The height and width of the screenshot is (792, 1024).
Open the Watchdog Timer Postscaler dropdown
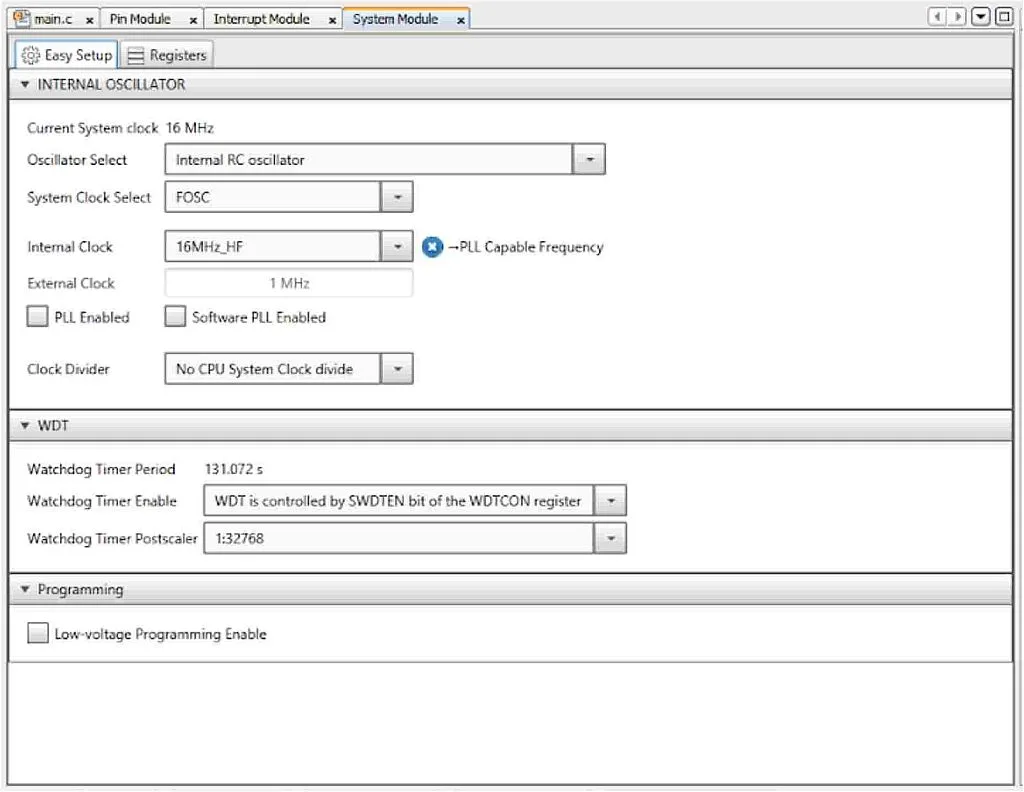coord(610,538)
